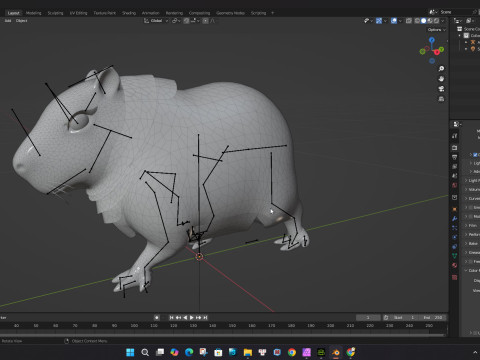Click the pin scene icon in top bar
480x360 pixels.
pos(475,12)
